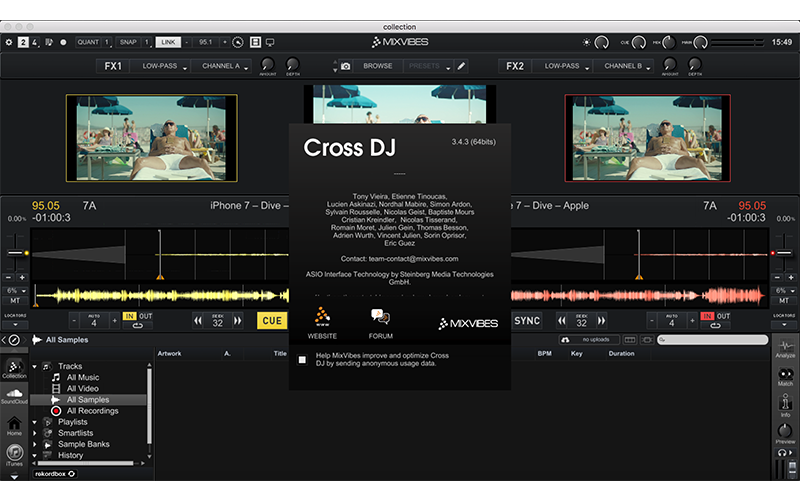The image size is (800, 500).
Task: Open the FX1 LOW-PASS effect dropdown
Action: click(160, 66)
